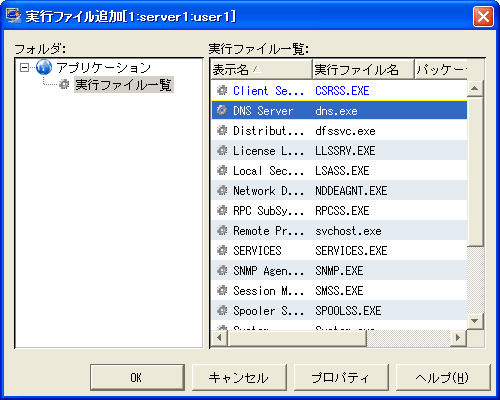Click the globe icon beside アプリケーション

click(44, 67)
